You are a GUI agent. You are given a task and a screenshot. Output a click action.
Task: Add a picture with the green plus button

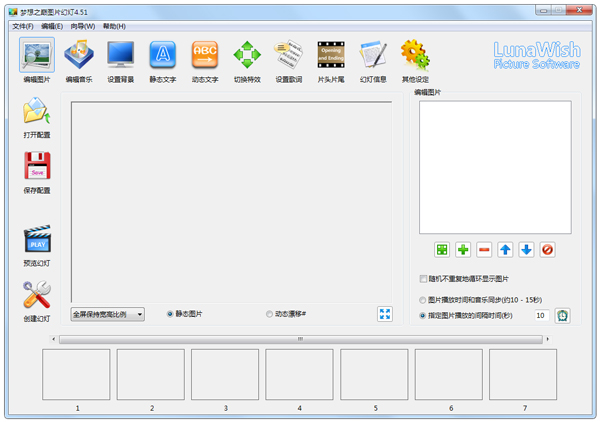click(463, 250)
